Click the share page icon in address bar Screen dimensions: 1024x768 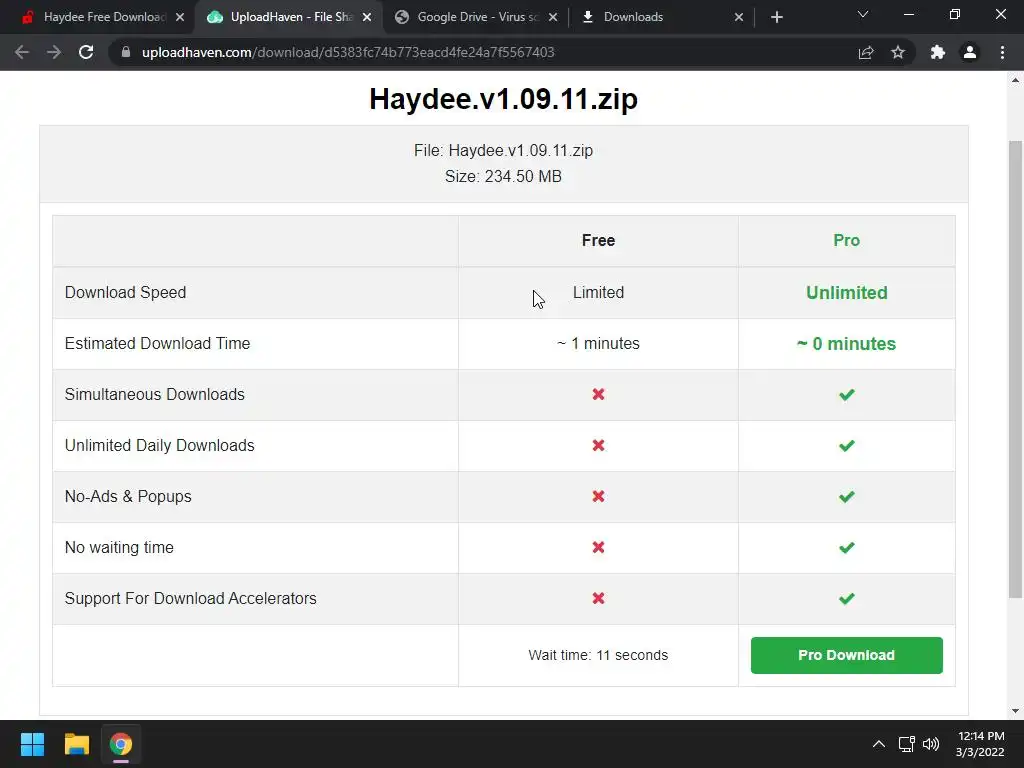(866, 52)
